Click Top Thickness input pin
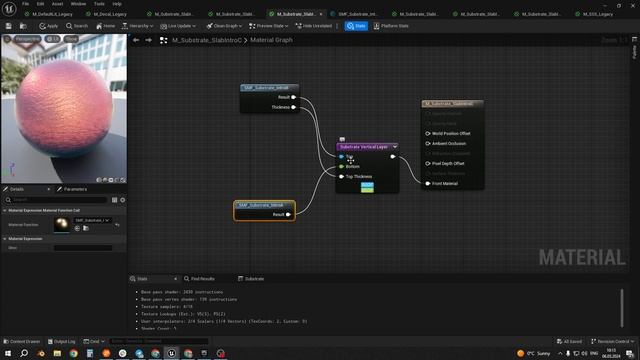 (341, 176)
